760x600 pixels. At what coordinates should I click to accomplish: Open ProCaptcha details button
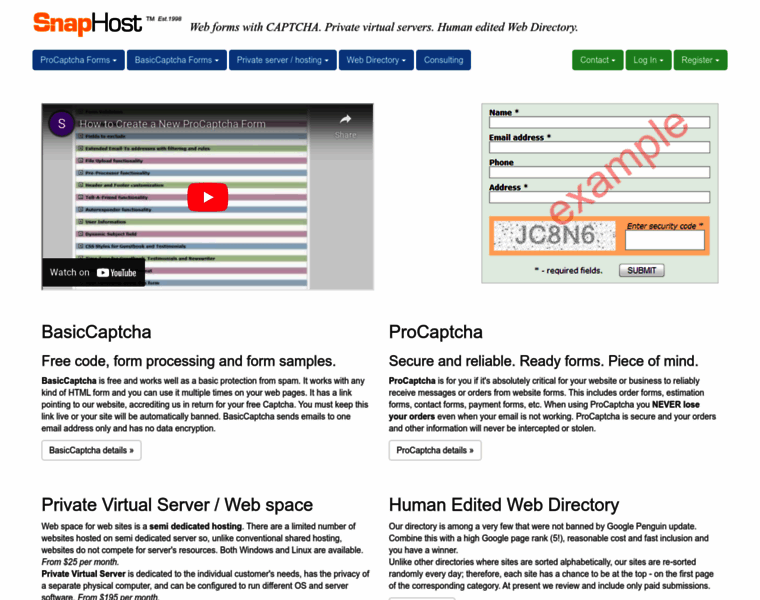coord(435,450)
